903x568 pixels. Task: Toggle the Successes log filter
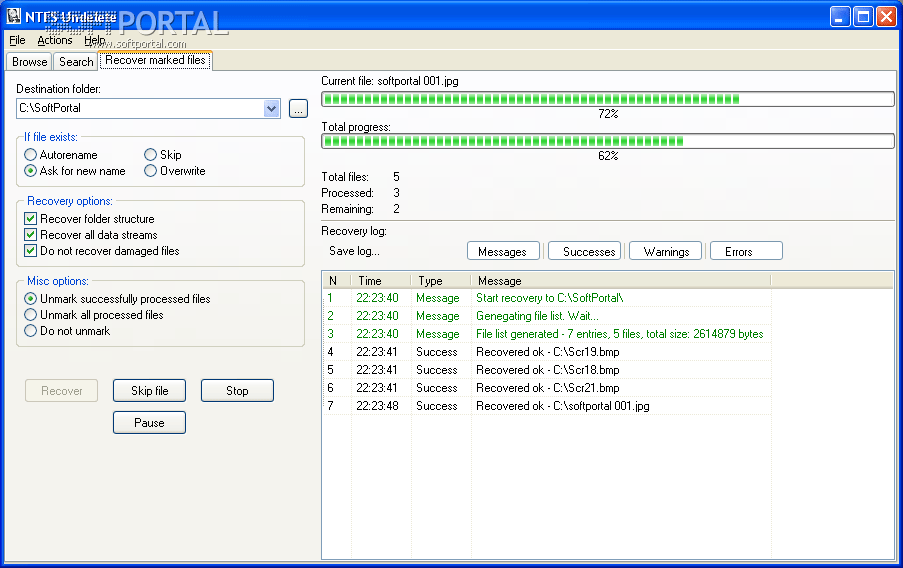585,251
